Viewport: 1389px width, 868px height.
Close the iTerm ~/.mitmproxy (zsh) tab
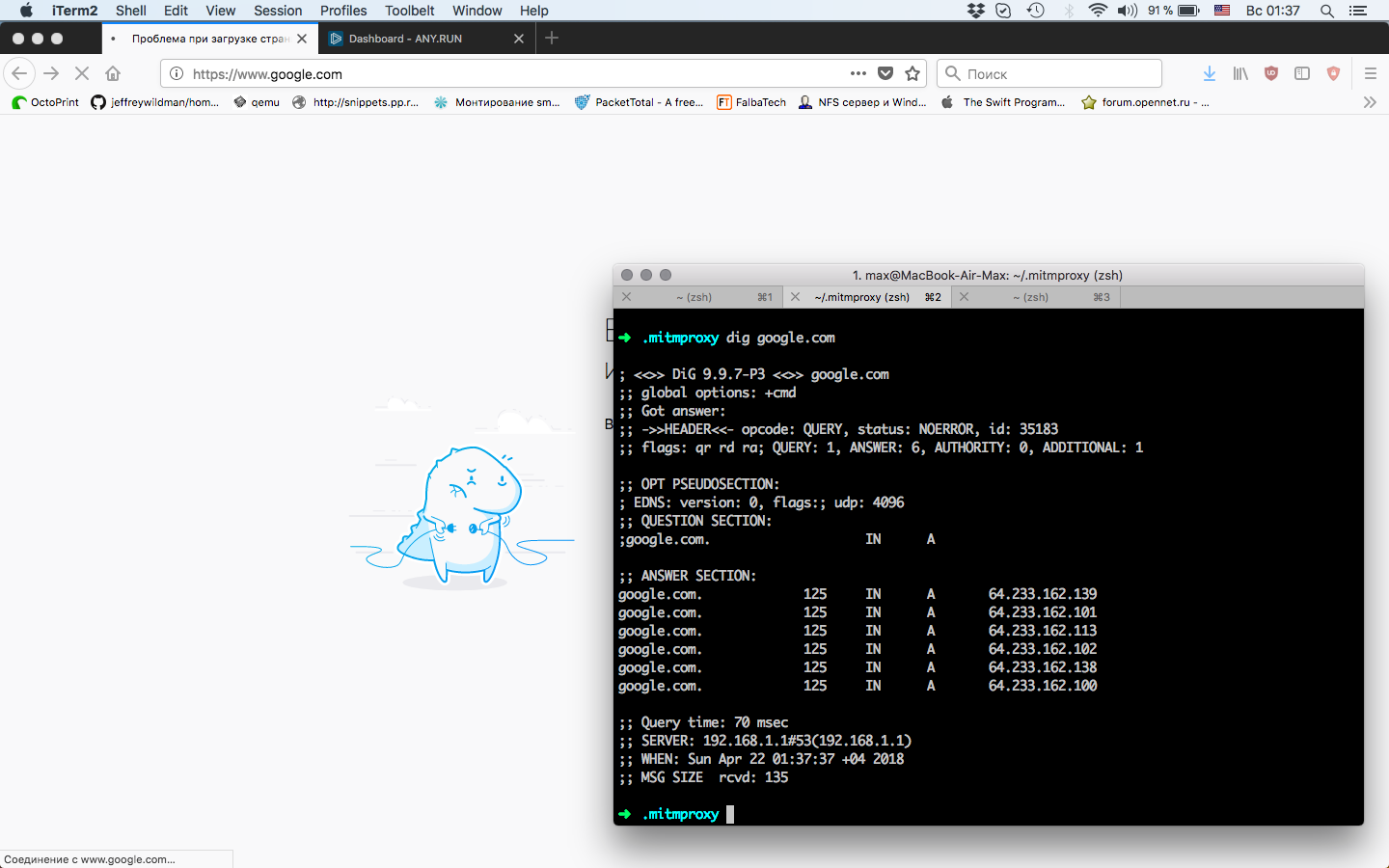point(795,297)
